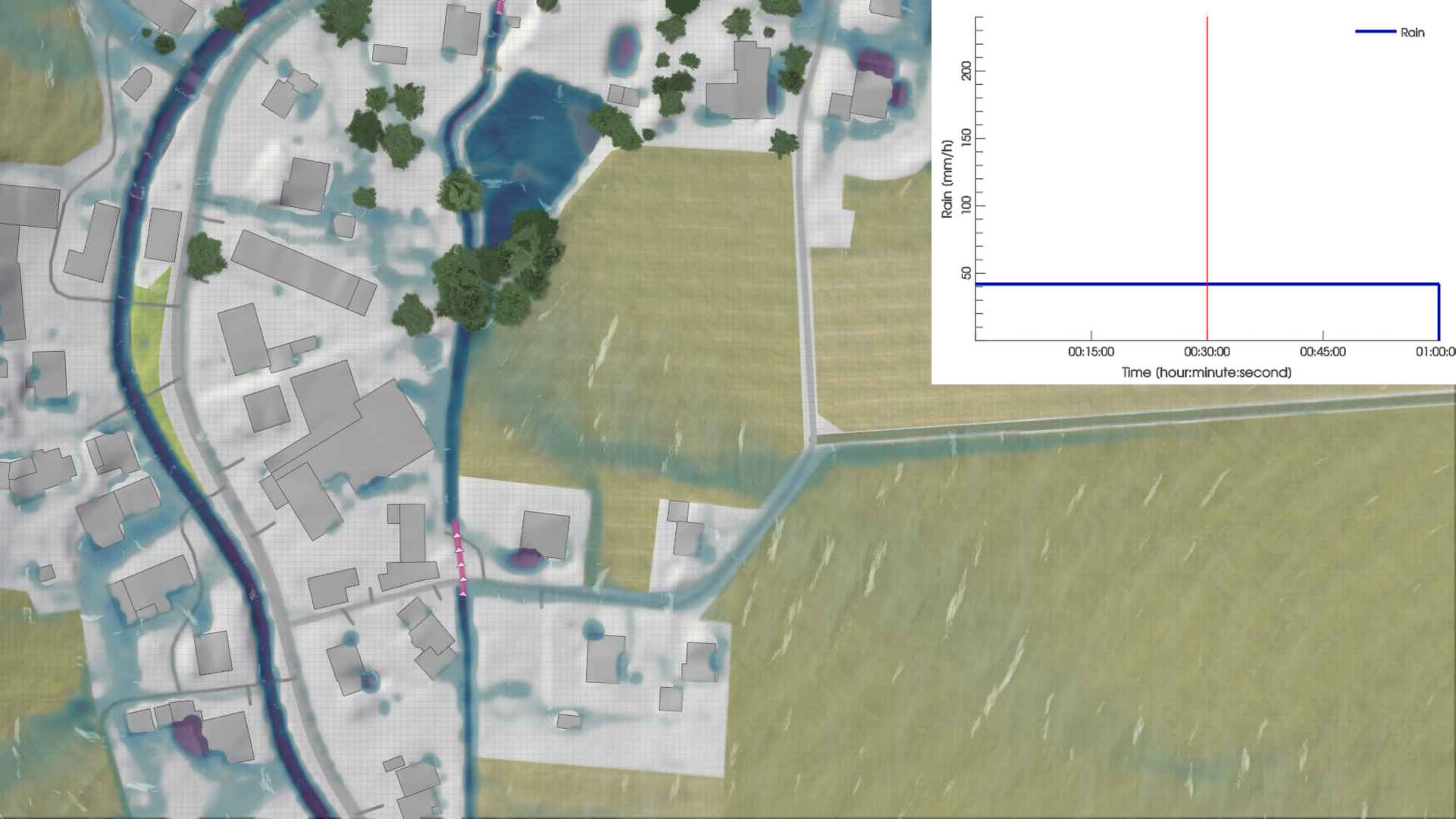
Task: Click the blue Rain legend line swatch
Action: (x=1375, y=32)
